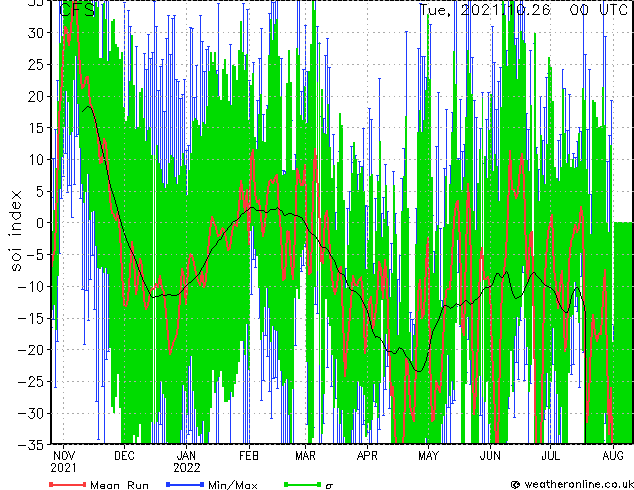This screenshot has width=634, height=490.
Task: Select the y-axis value -15
Action: pyautogui.click(x=31, y=318)
